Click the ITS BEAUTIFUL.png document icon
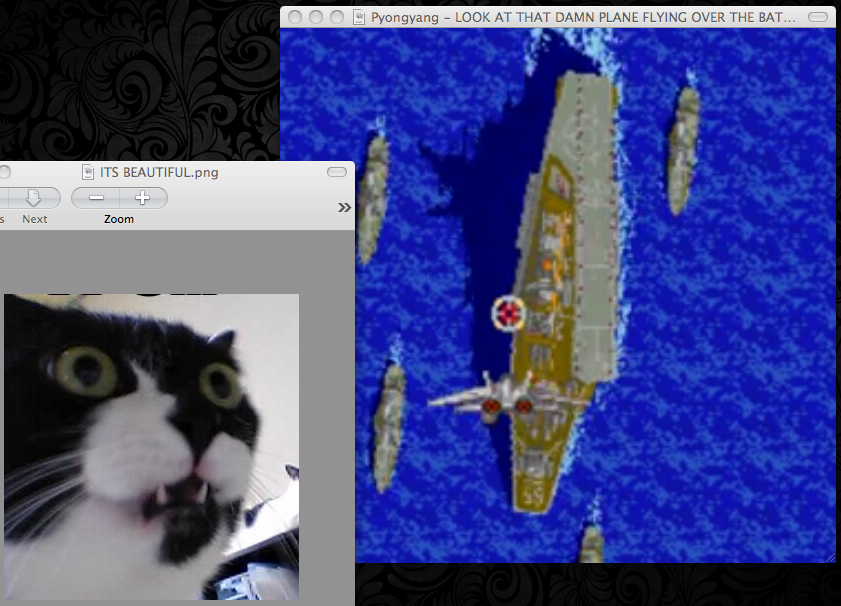Image resolution: width=841 pixels, height=606 pixels. pos(88,172)
